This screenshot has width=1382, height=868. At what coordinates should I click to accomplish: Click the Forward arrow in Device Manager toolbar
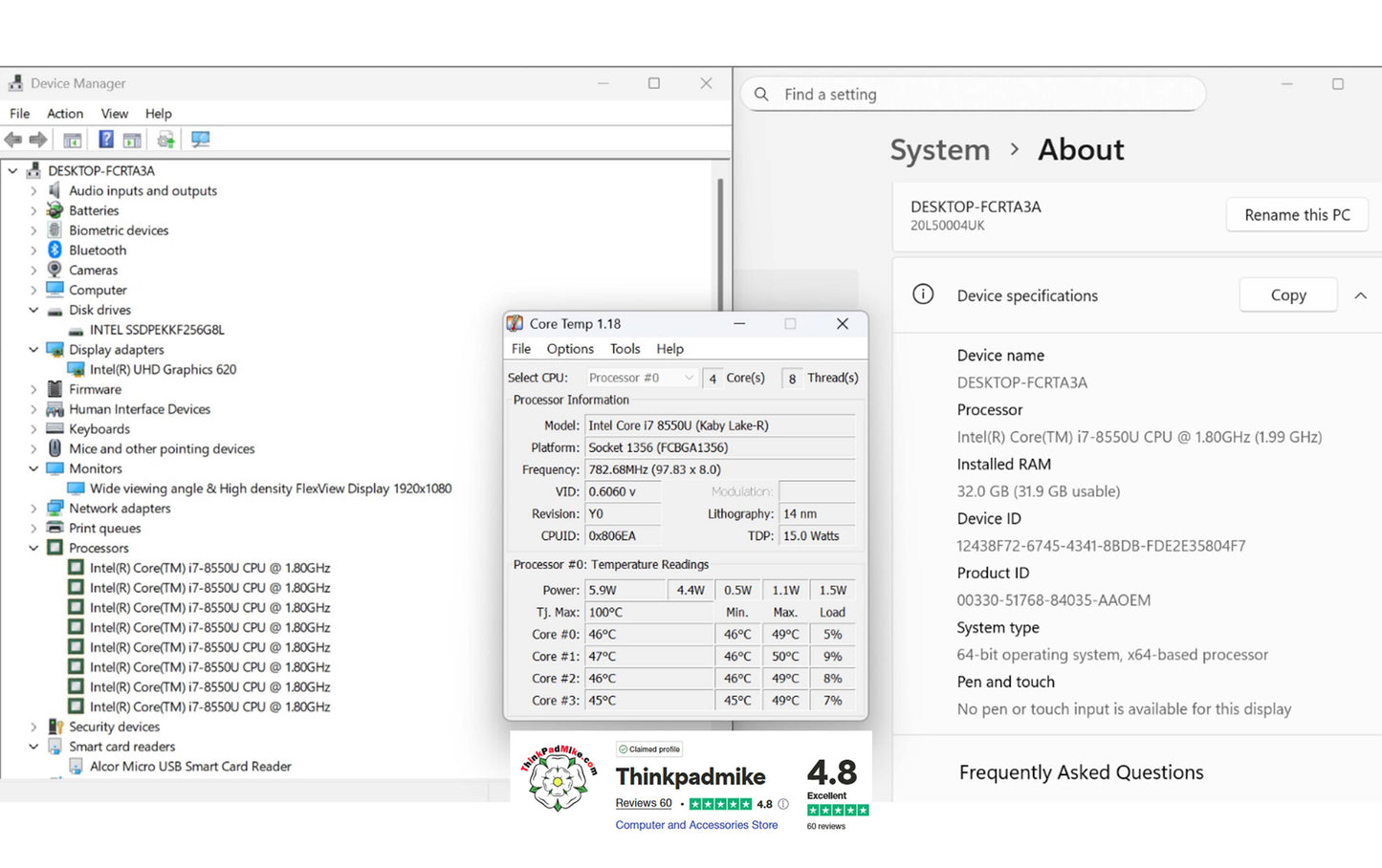tap(38, 140)
